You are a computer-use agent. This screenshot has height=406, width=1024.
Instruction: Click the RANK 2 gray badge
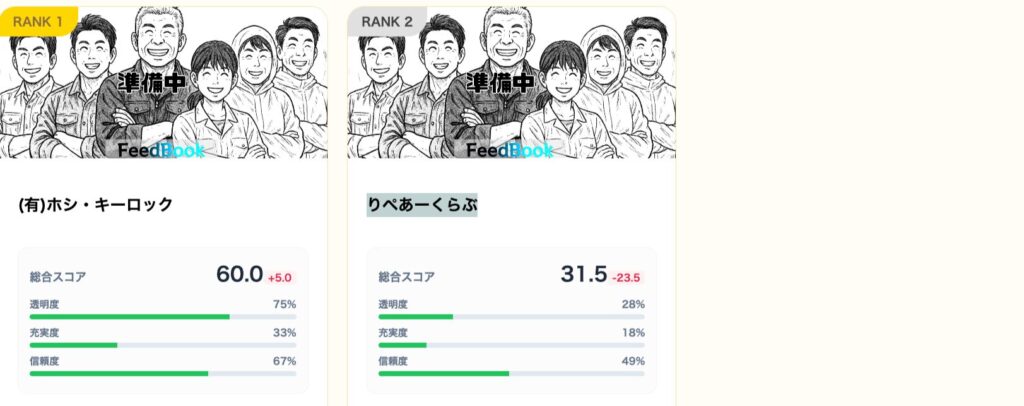pyautogui.click(x=387, y=20)
